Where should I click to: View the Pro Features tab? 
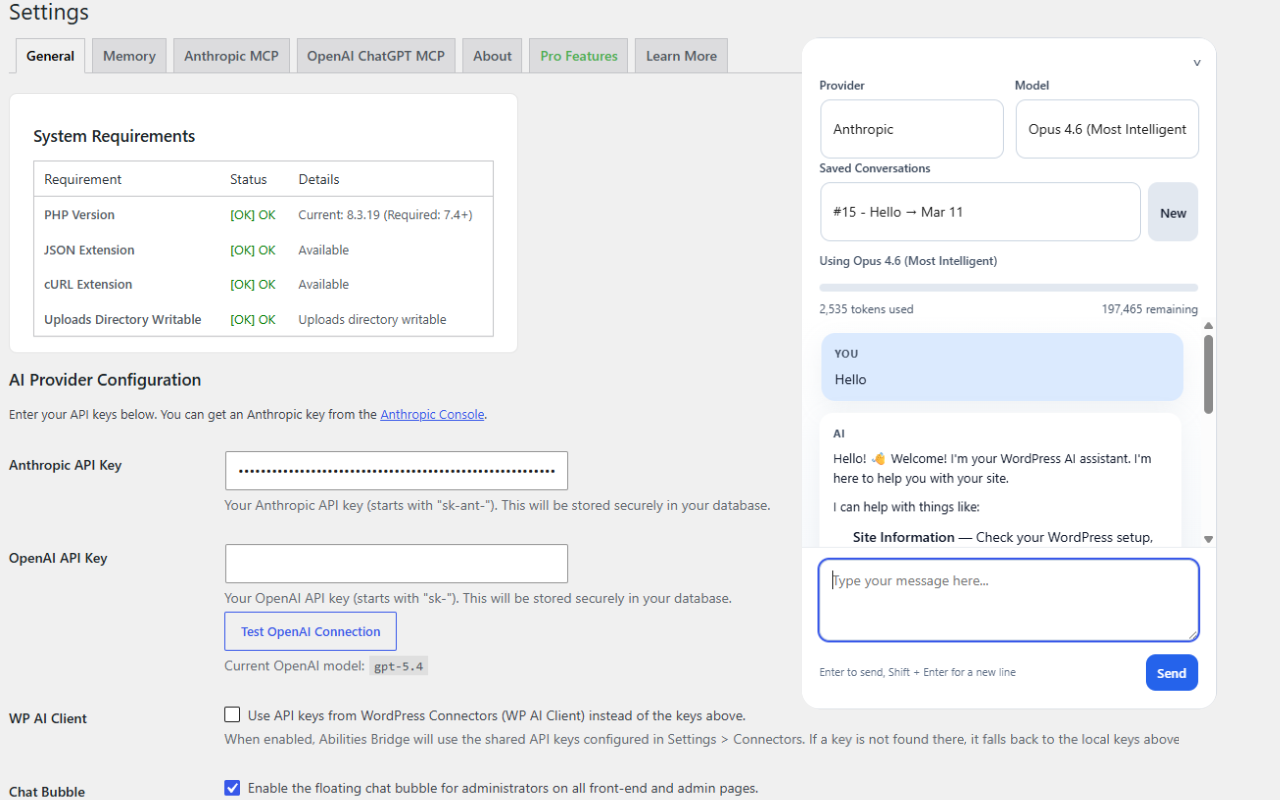(x=579, y=56)
